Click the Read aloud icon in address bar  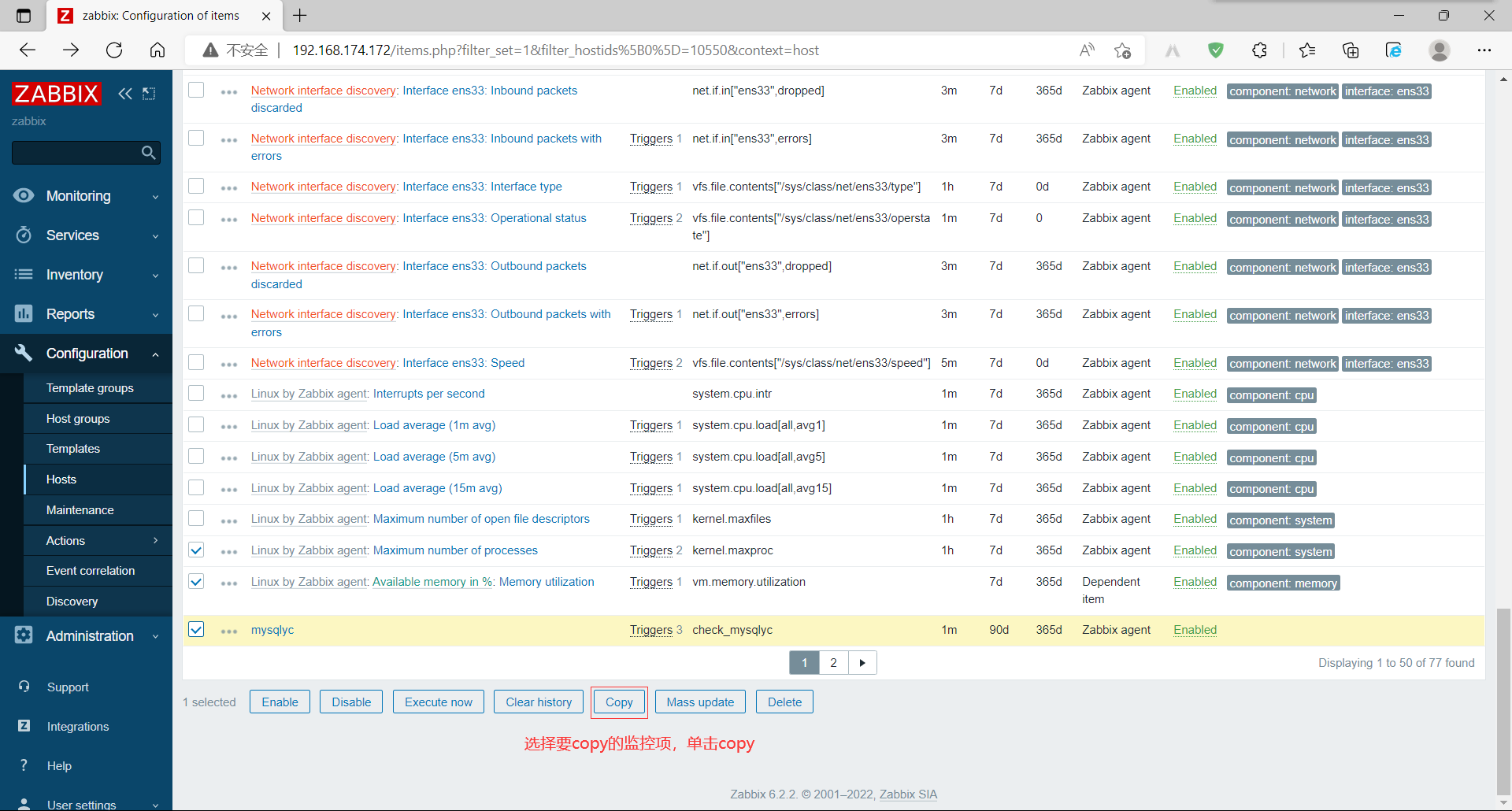1087,50
